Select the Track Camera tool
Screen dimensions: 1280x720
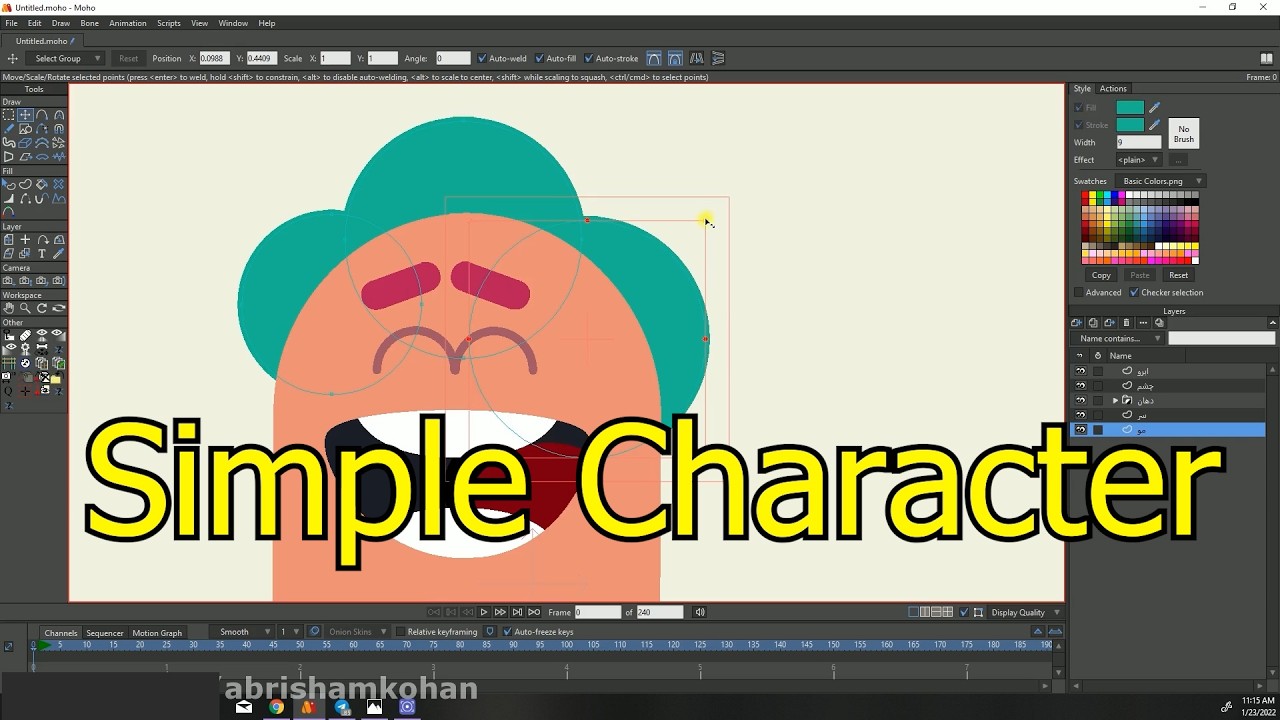pos(8,280)
